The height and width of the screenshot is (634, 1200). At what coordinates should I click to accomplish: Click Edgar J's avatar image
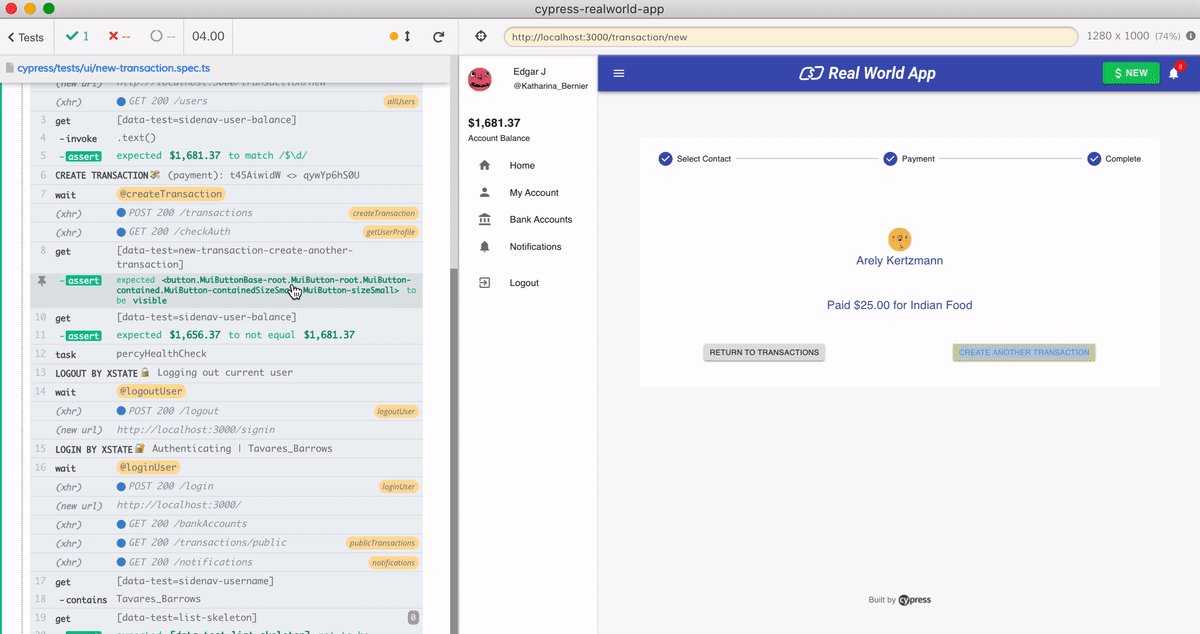click(480, 79)
